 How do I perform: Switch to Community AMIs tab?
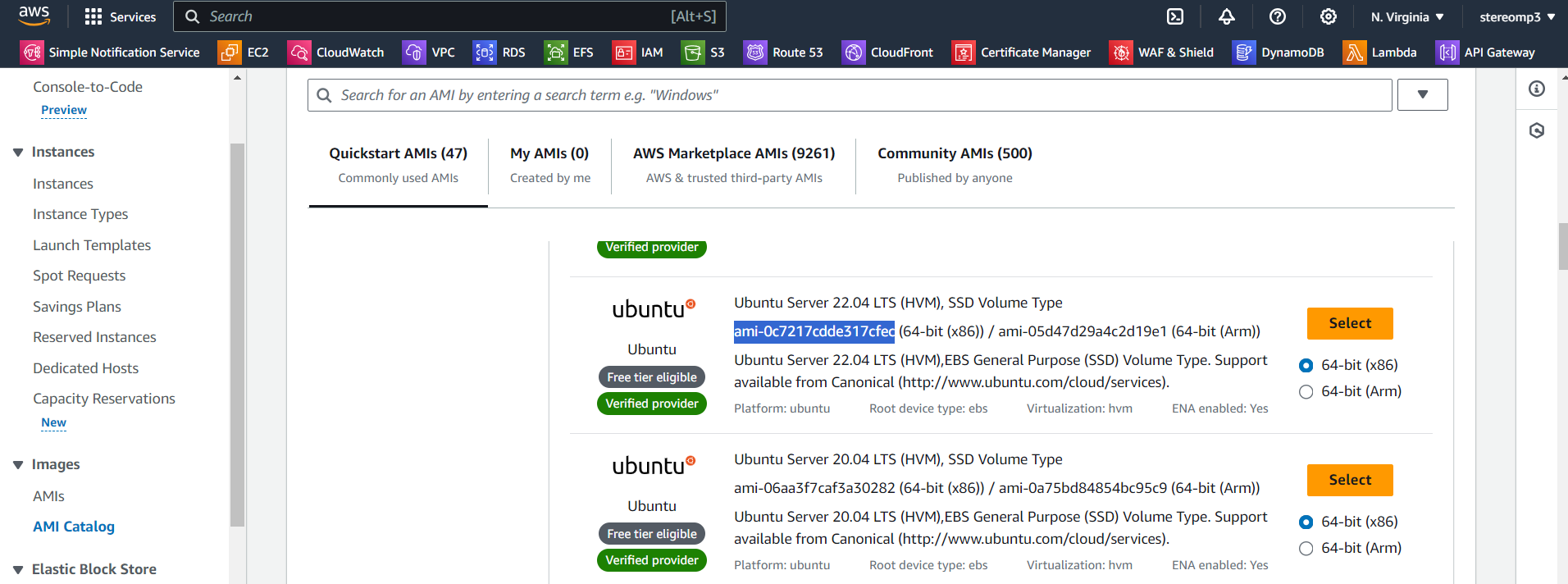point(955,165)
